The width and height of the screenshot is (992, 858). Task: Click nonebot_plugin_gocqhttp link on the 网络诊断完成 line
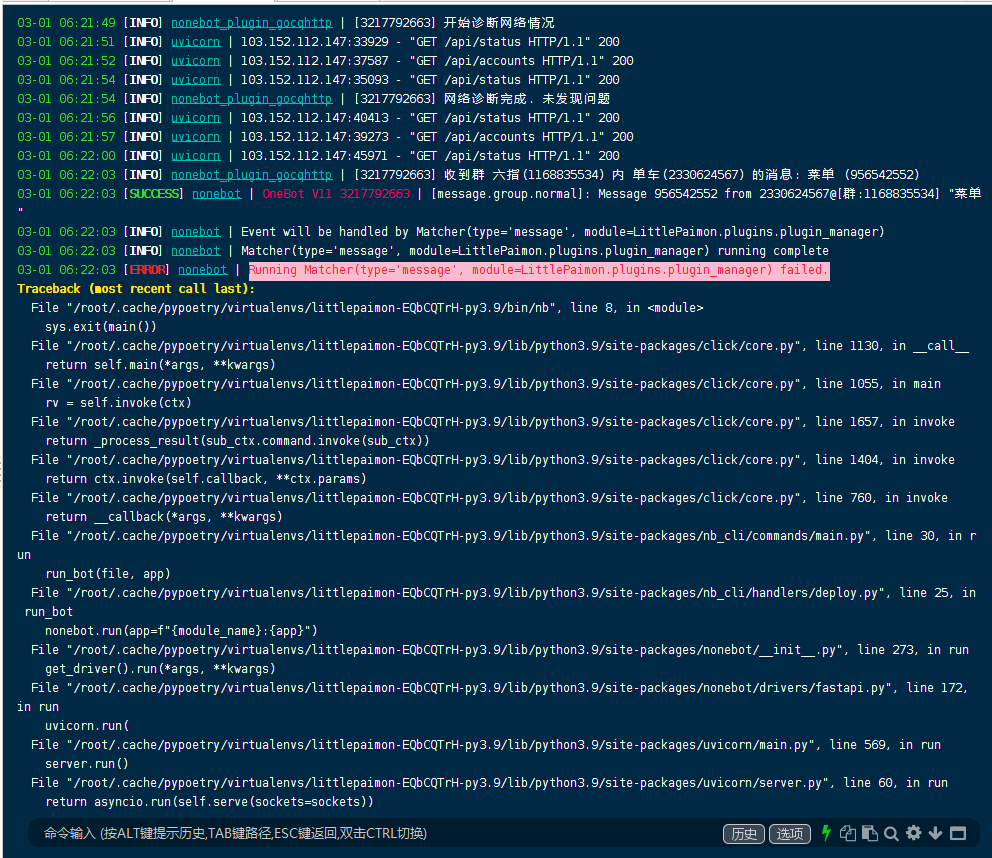251,98
